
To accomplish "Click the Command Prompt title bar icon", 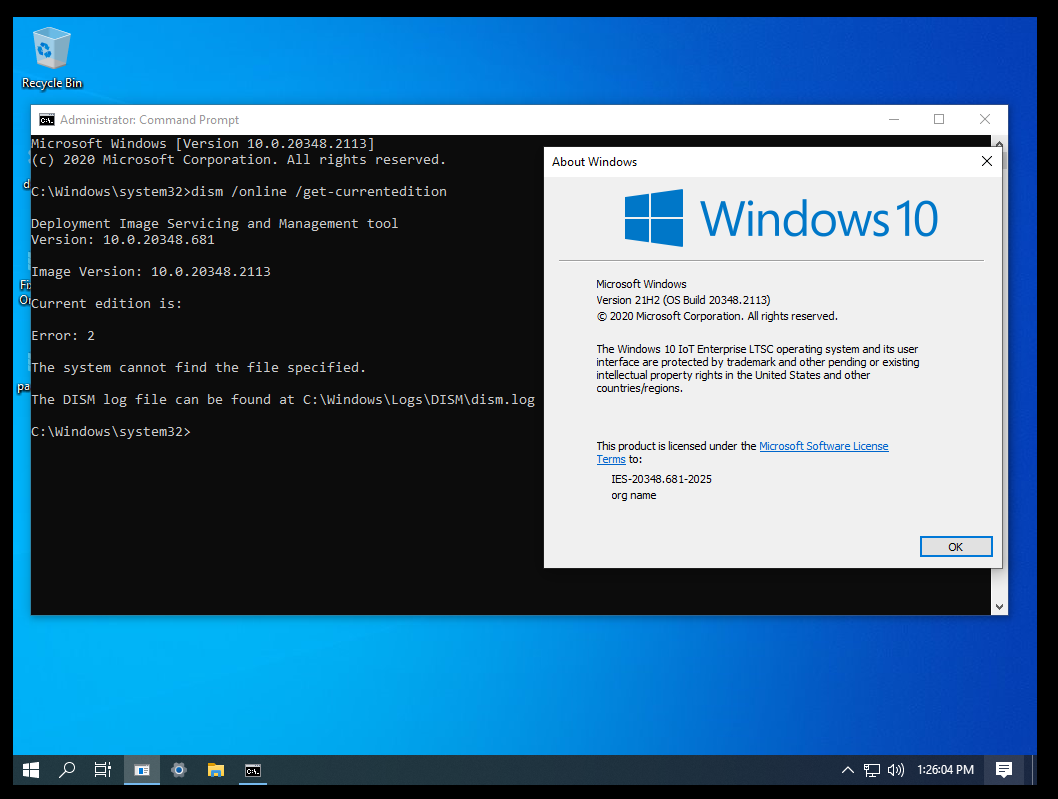I will [x=47, y=120].
